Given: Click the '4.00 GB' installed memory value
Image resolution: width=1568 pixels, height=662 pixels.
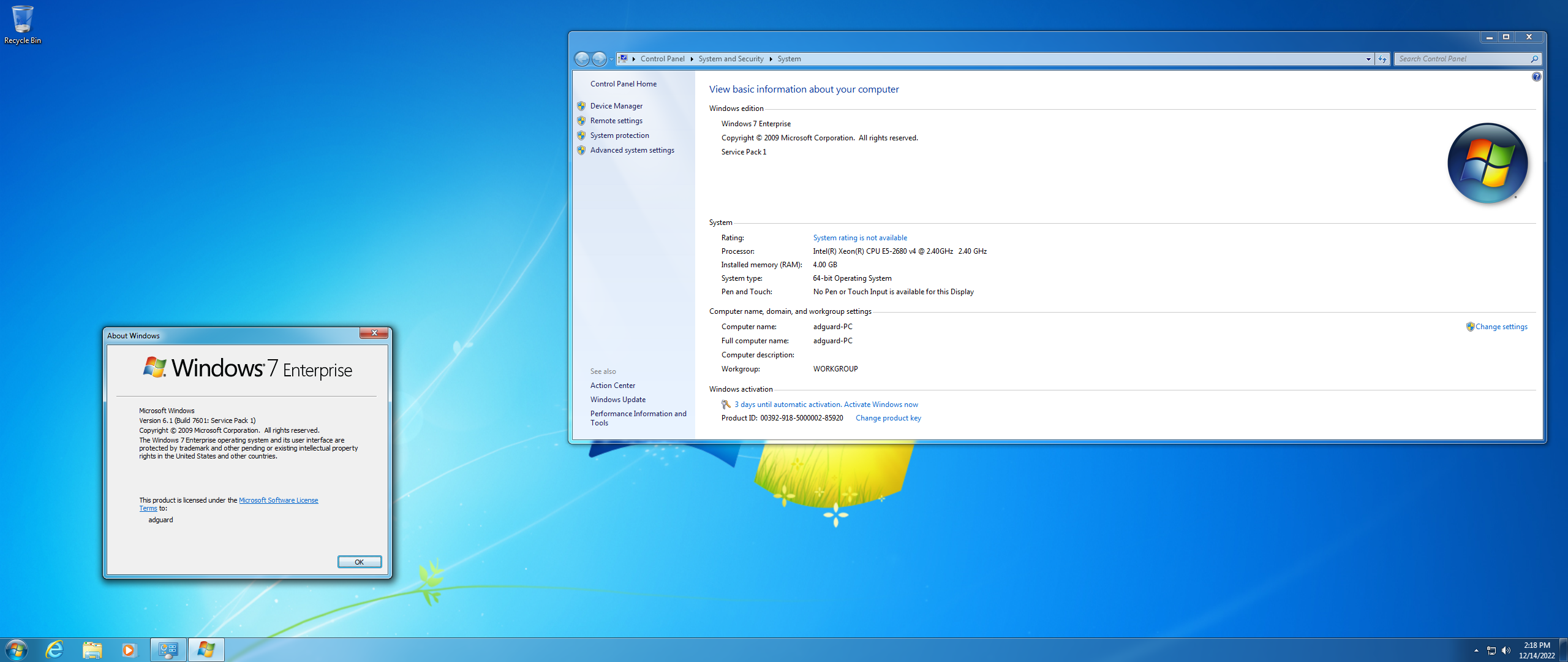Looking at the screenshot, I should (x=825, y=265).
